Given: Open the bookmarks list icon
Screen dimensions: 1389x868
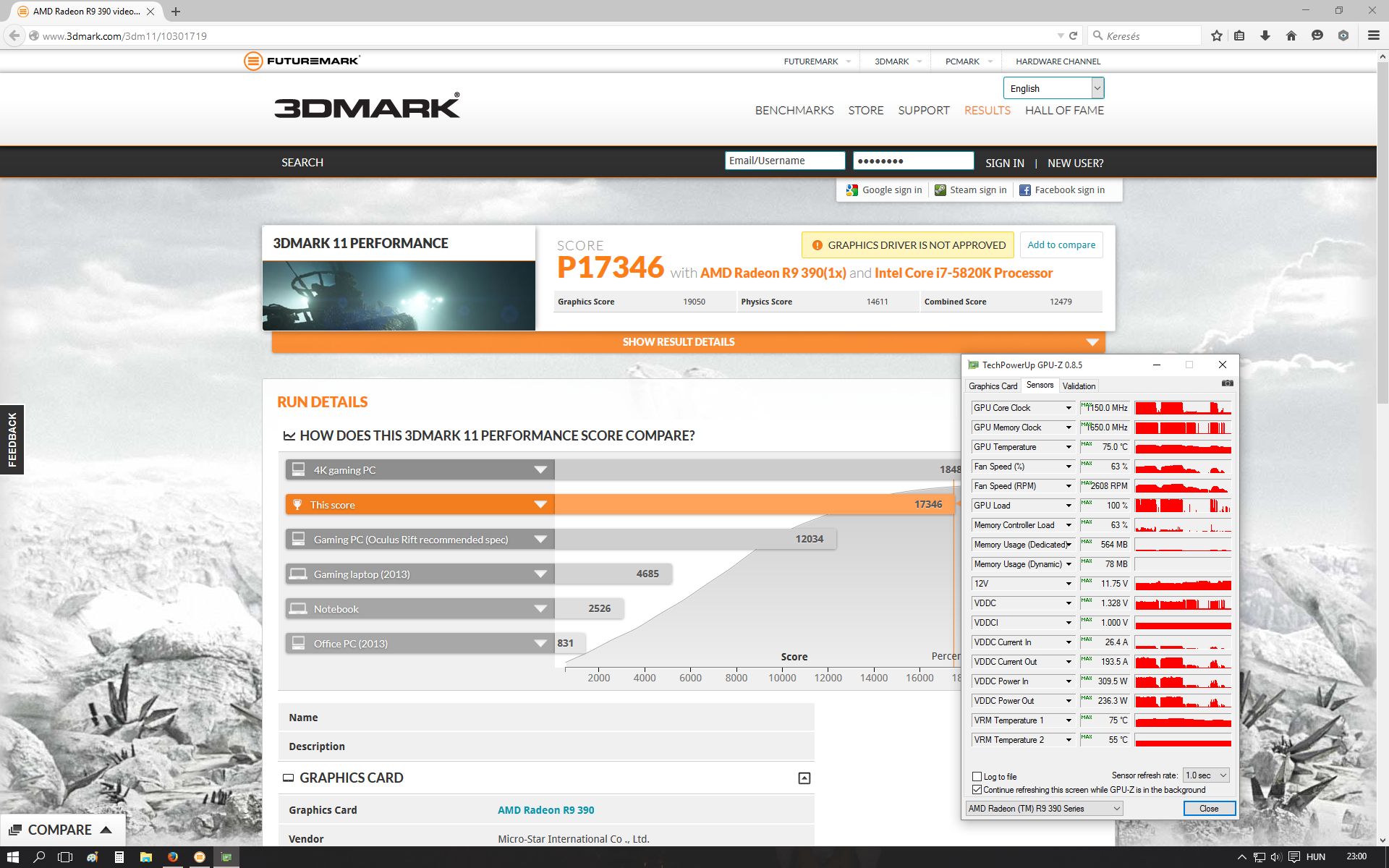Looking at the screenshot, I should (x=1239, y=35).
